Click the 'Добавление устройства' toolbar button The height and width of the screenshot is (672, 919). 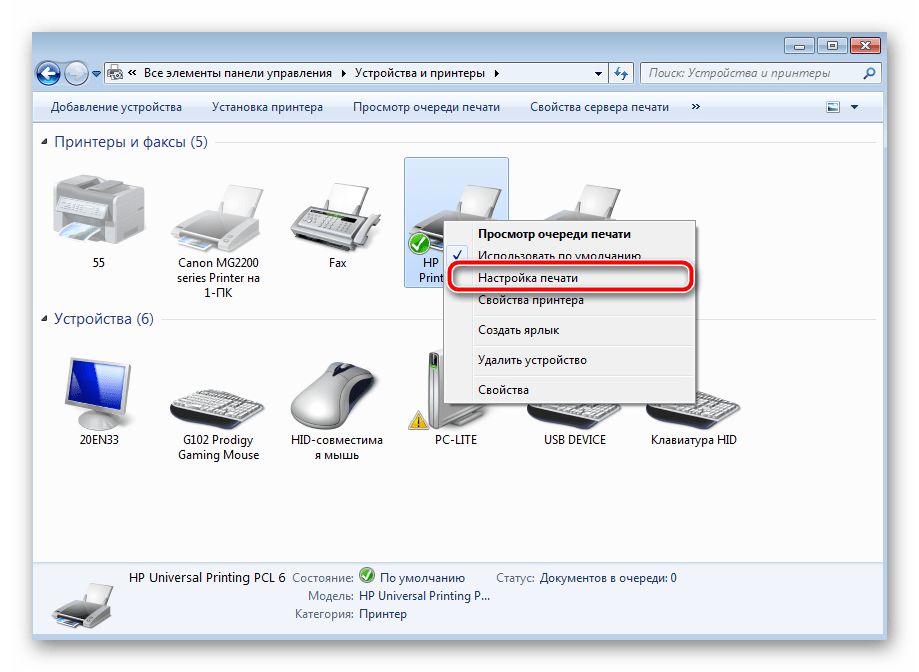[x=116, y=107]
